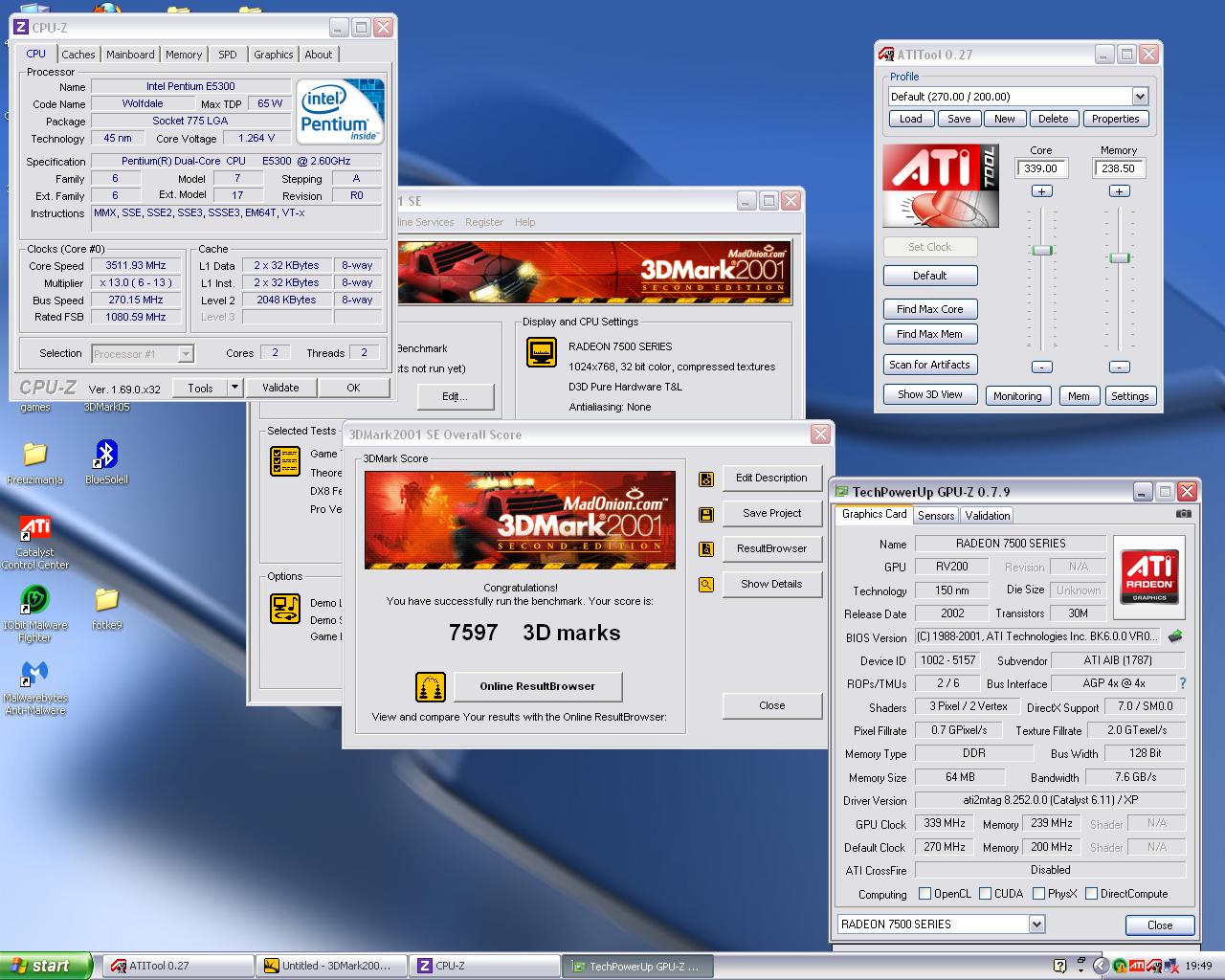Switch to ATITool 0.27 taskbar button
Viewport: 1225px width, 980px height.
click(x=176, y=967)
